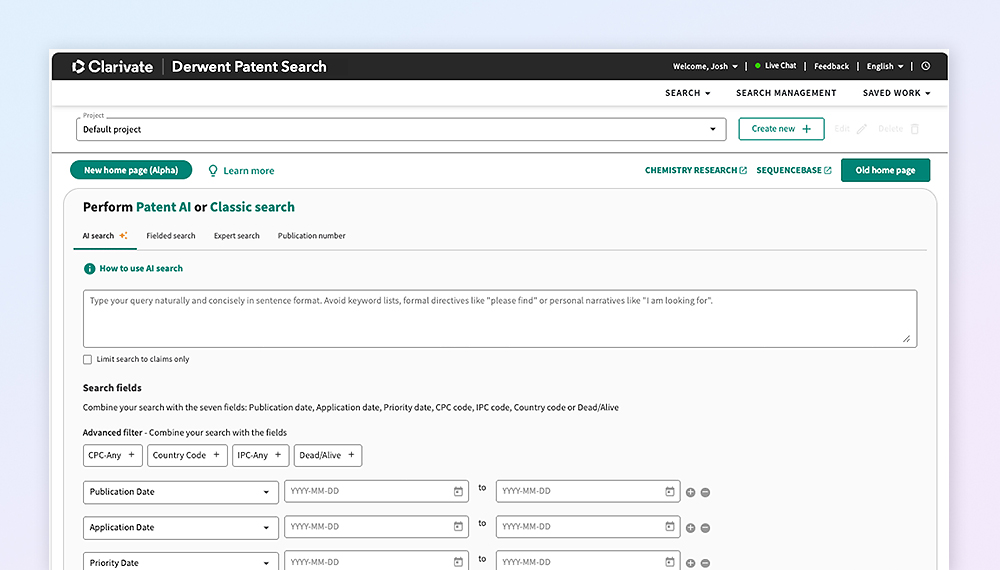Click the green info icon for AI search
The width and height of the screenshot is (1000, 570).
pyautogui.click(x=90, y=269)
